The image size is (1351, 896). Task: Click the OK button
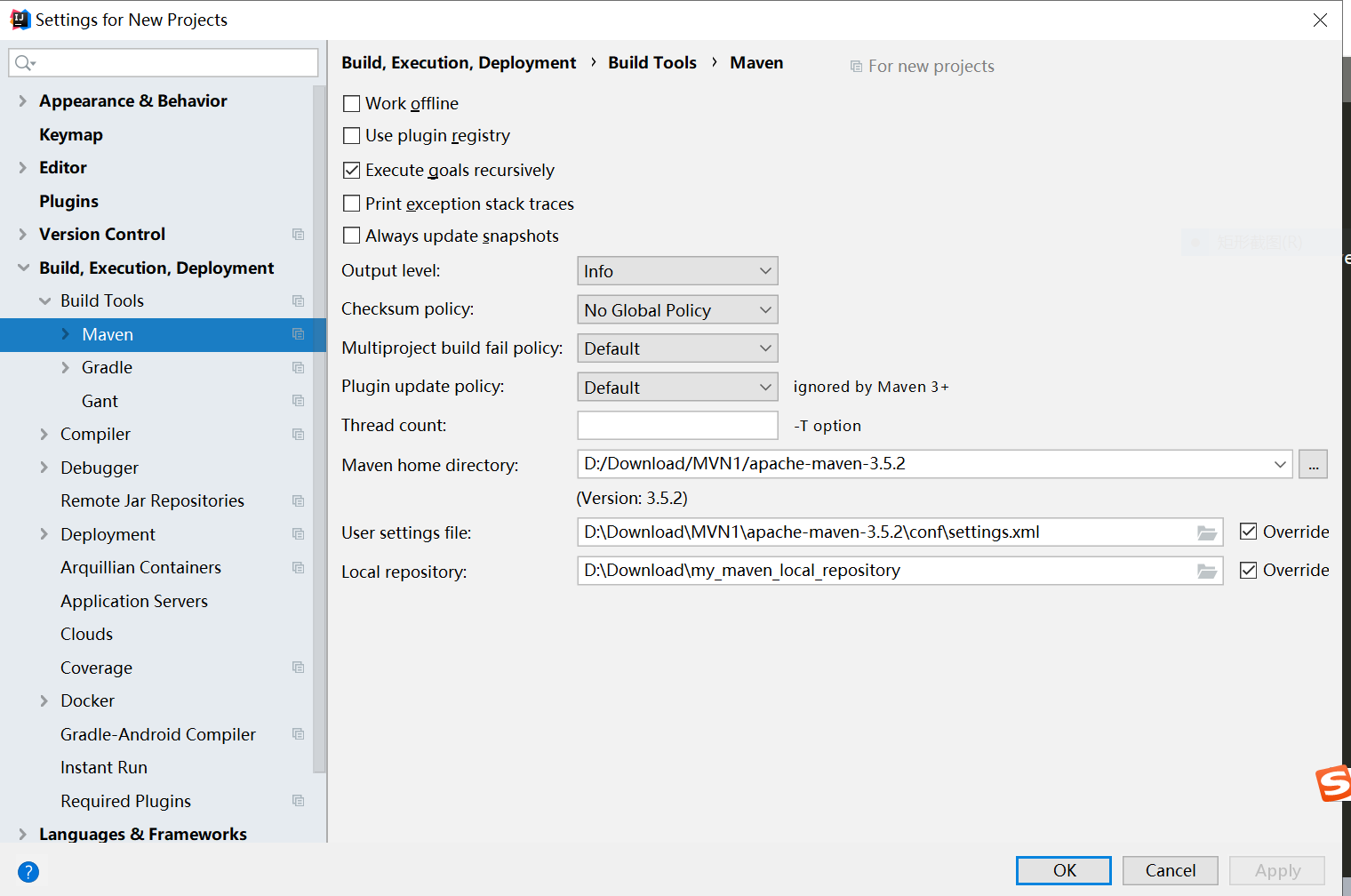pyautogui.click(x=1064, y=870)
